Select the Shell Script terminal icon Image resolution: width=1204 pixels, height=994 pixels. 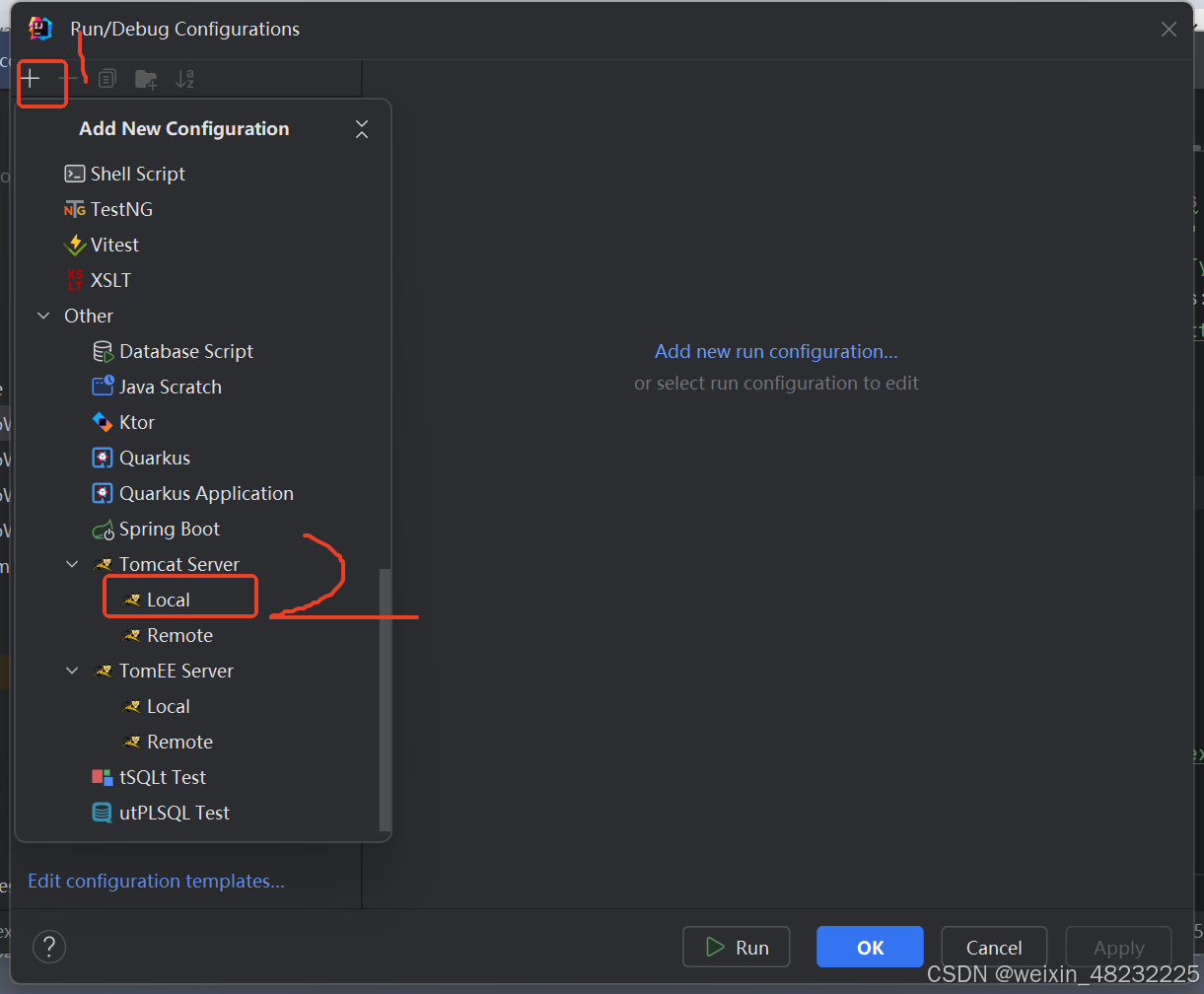click(74, 174)
